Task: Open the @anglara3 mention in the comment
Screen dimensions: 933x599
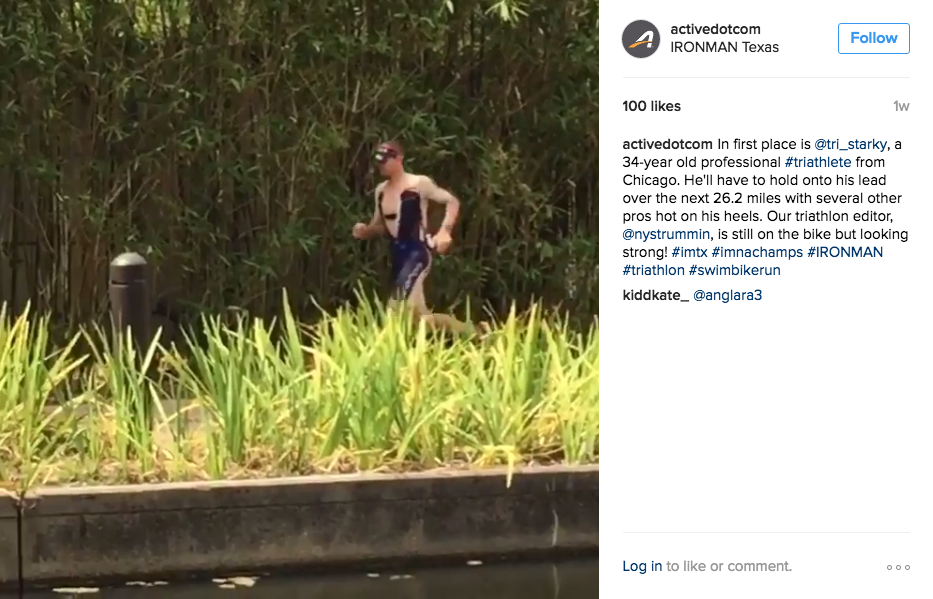Action: click(727, 295)
